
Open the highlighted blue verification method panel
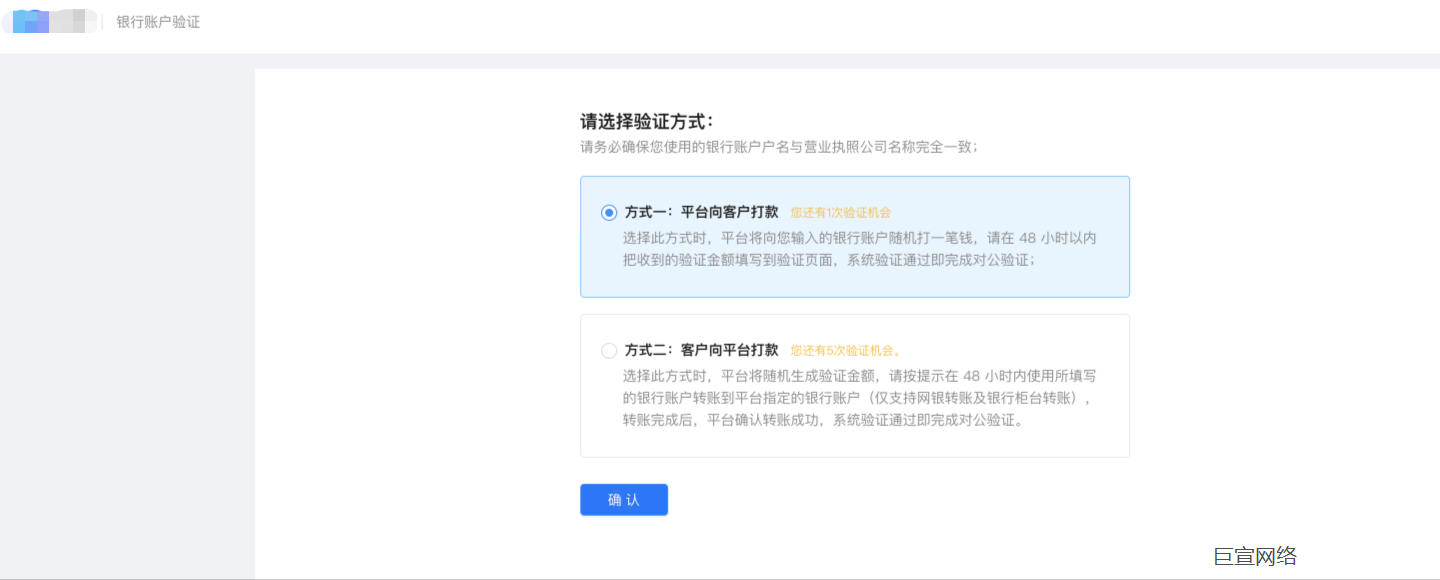[855, 237]
